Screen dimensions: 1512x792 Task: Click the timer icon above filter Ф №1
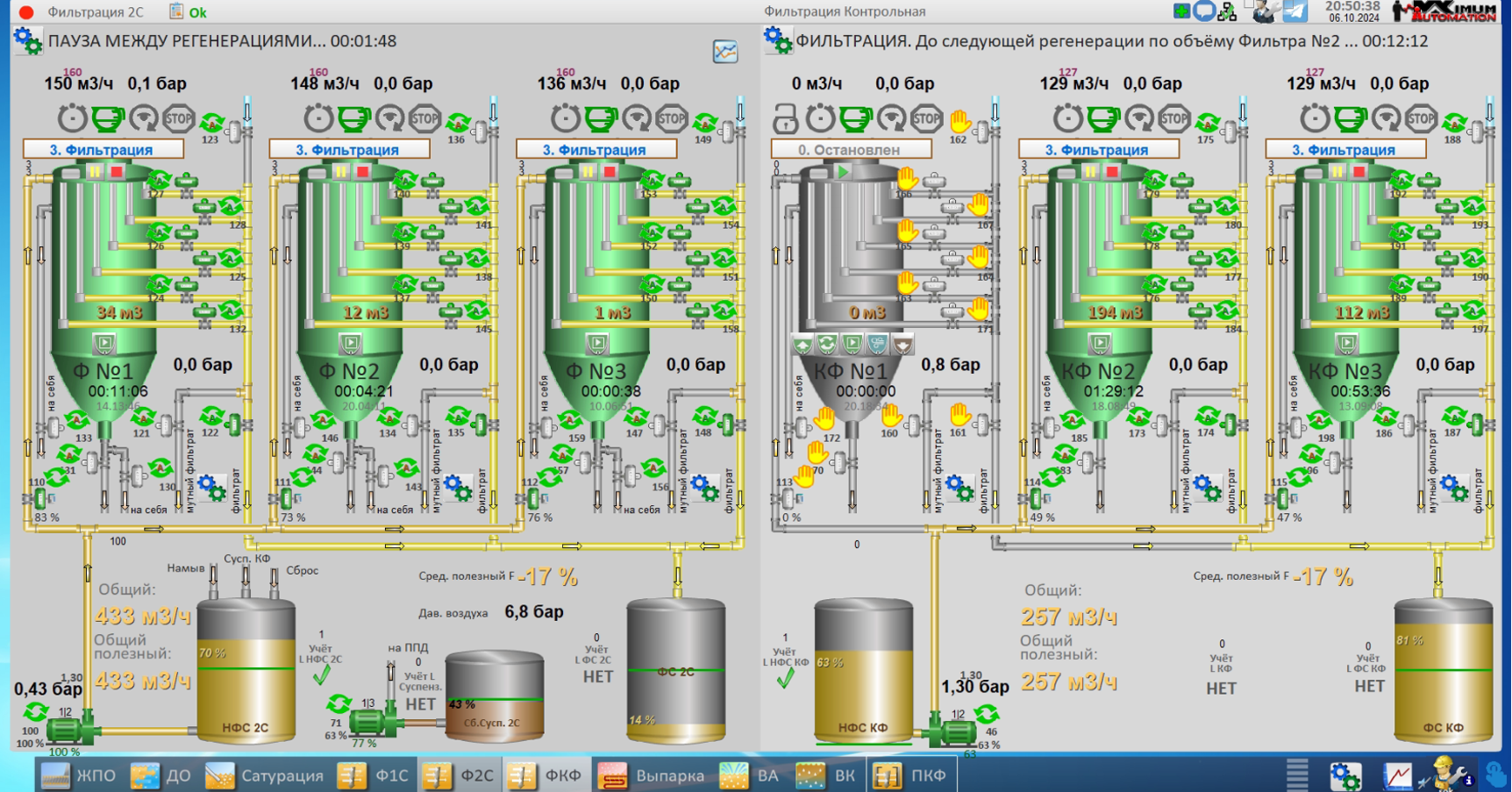point(72,118)
